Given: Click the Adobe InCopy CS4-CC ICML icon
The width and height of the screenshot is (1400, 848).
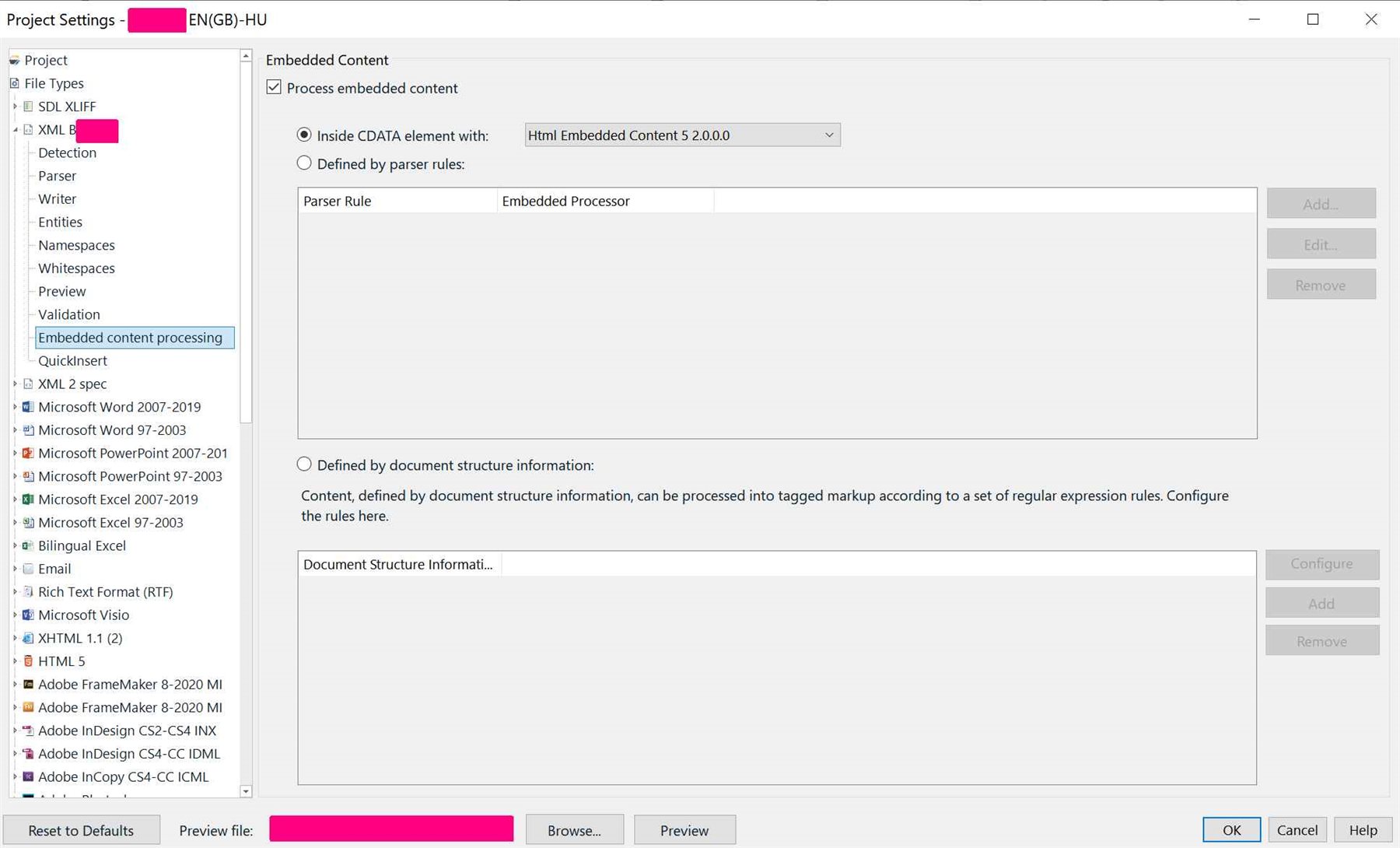Looking at the screenshot, I should tap(28, 776).
